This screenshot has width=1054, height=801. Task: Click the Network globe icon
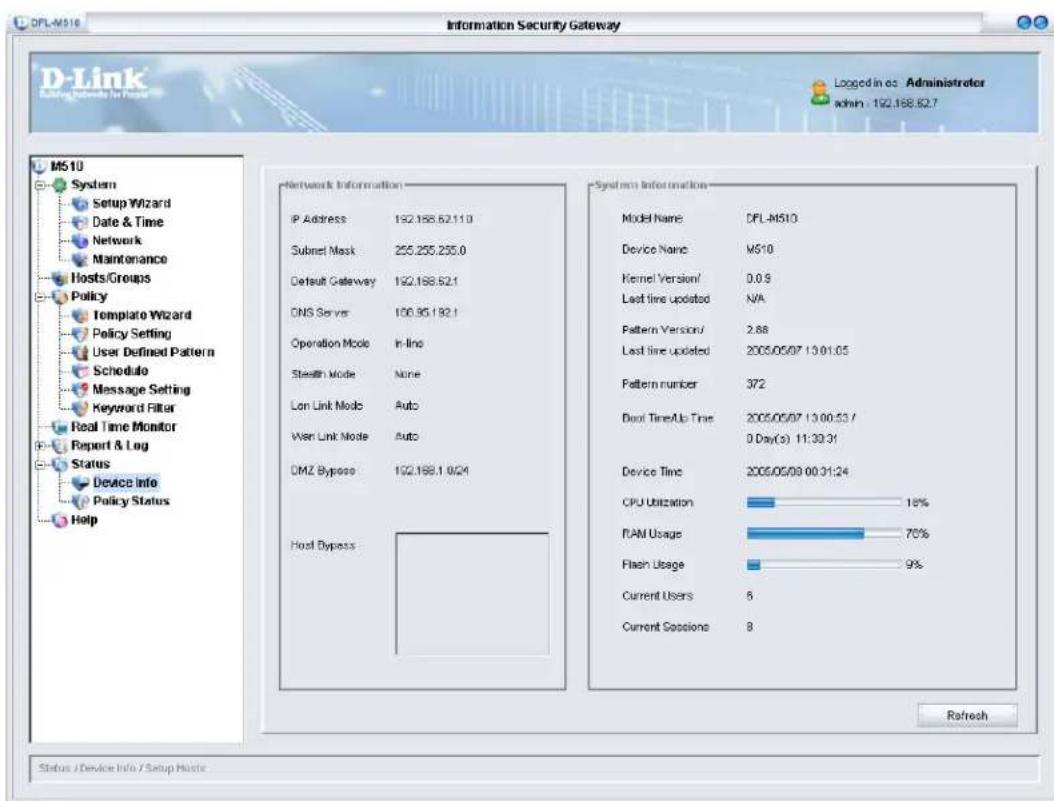click(x=80, y=241)
